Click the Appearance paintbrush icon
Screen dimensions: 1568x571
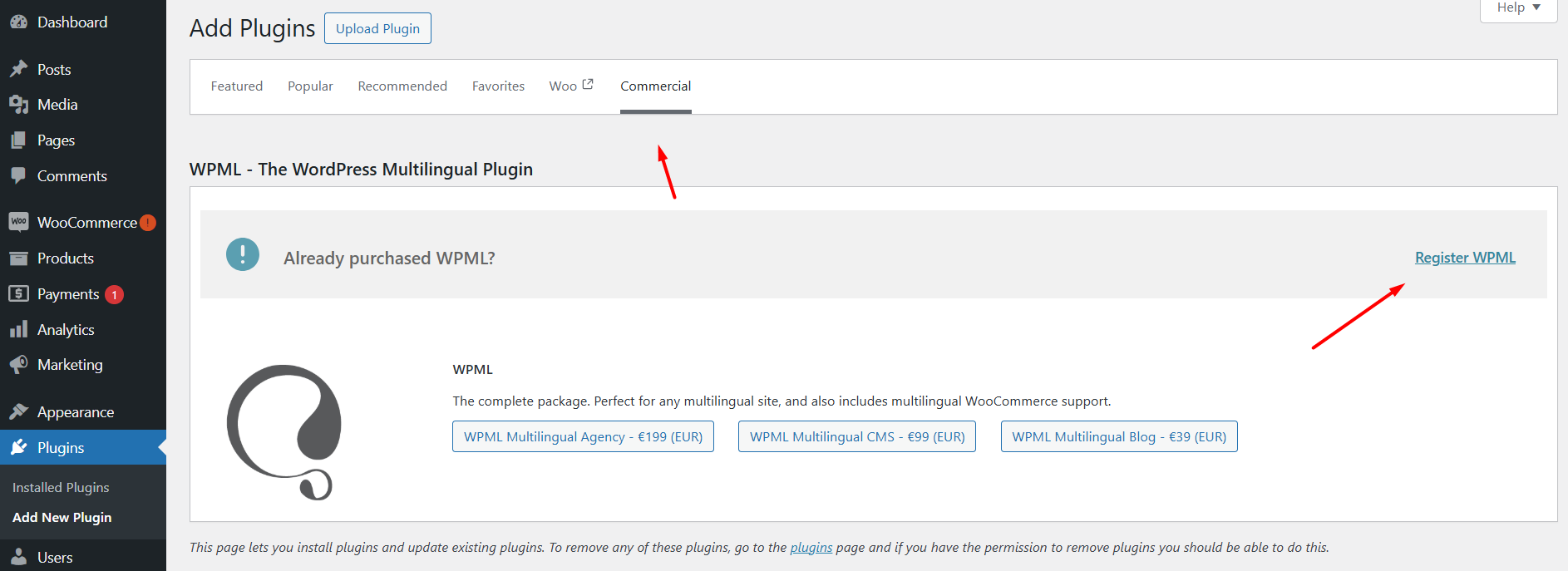pos(18,411)
